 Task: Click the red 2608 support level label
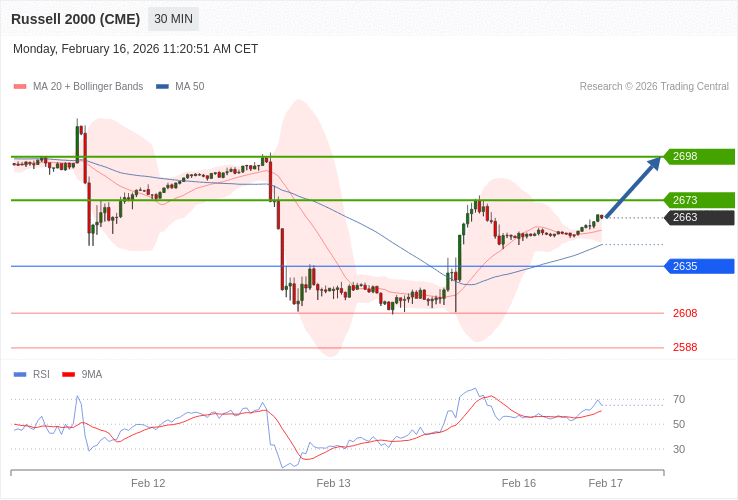pyautogui.click(x=685, y=313)
